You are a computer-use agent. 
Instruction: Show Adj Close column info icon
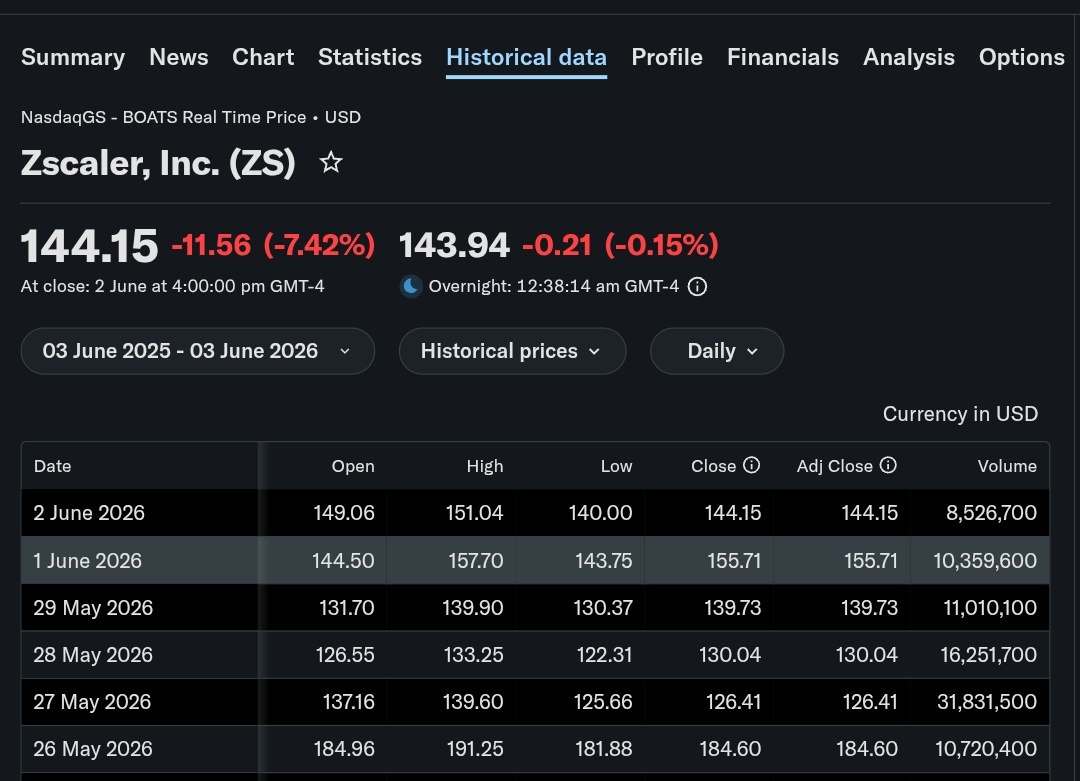(889, 466)
